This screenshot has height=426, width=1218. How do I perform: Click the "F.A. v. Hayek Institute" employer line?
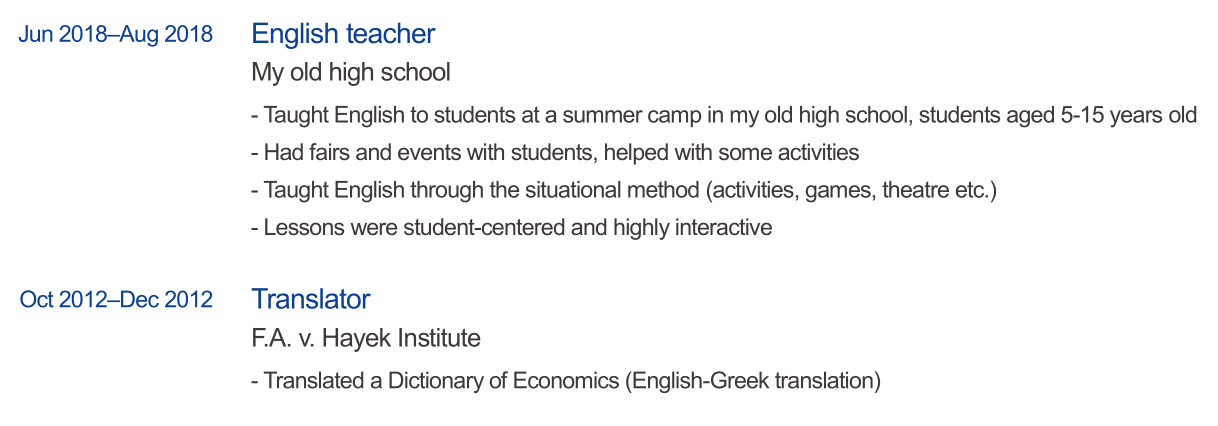366,339
